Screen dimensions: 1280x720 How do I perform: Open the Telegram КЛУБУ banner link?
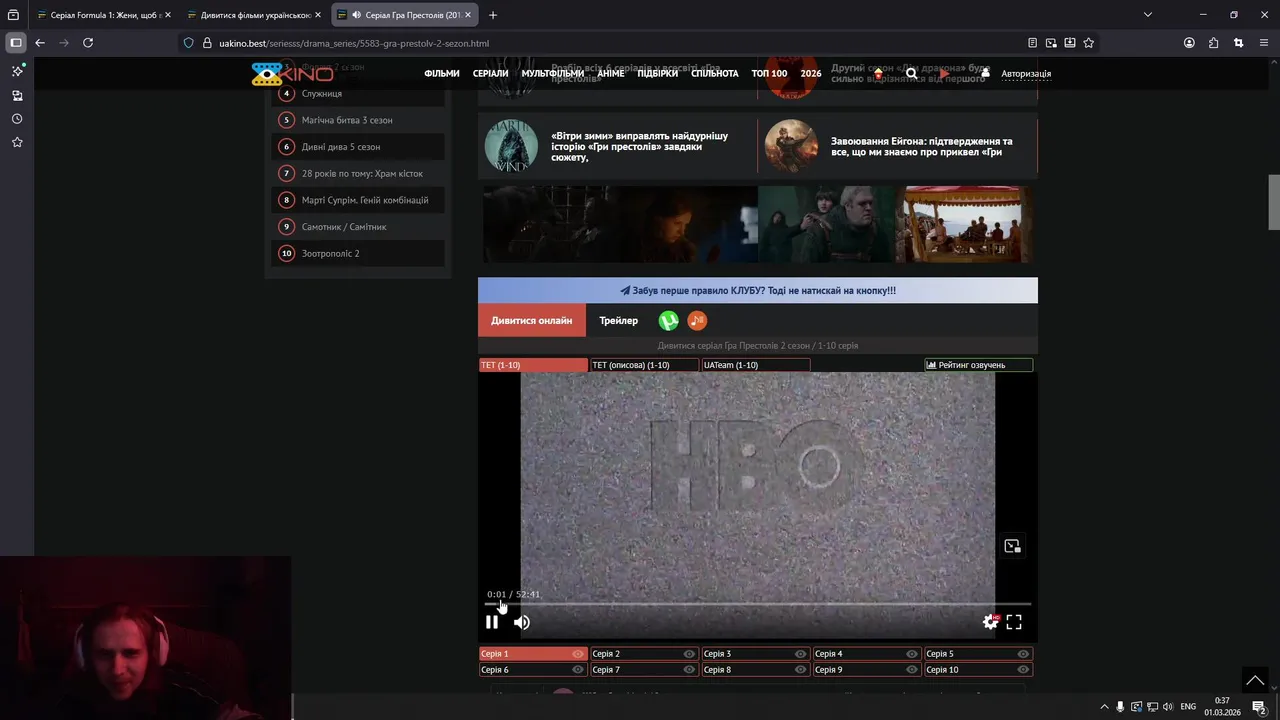tap(758, 291)
